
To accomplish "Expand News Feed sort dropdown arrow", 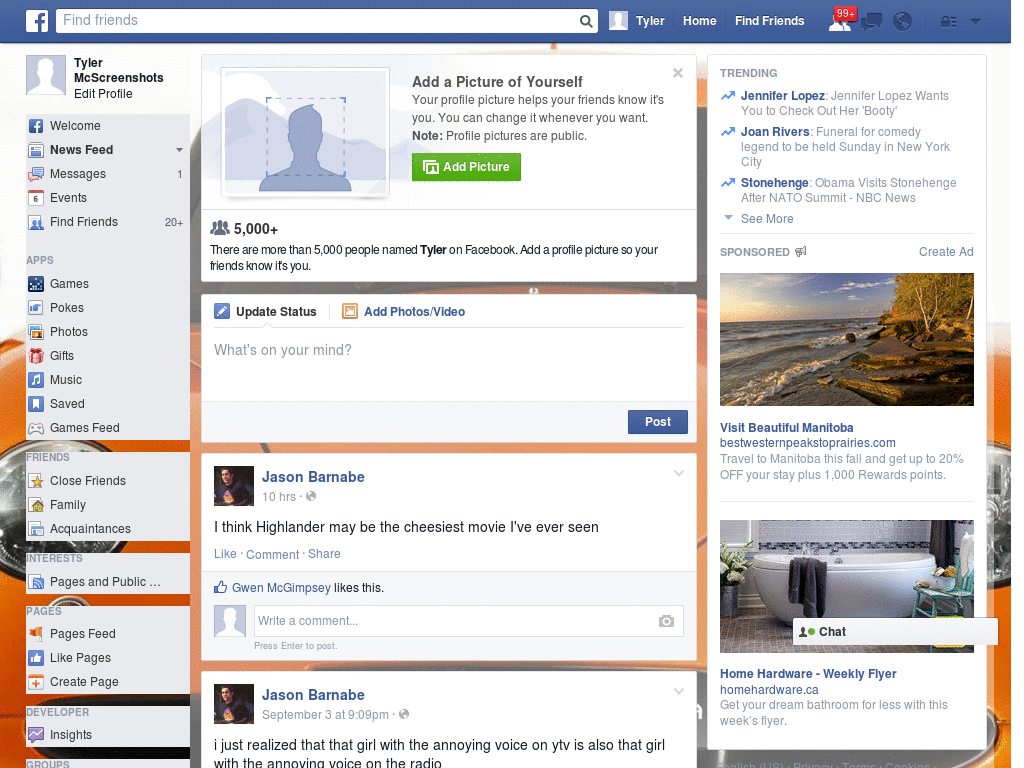I will (179, 150).
